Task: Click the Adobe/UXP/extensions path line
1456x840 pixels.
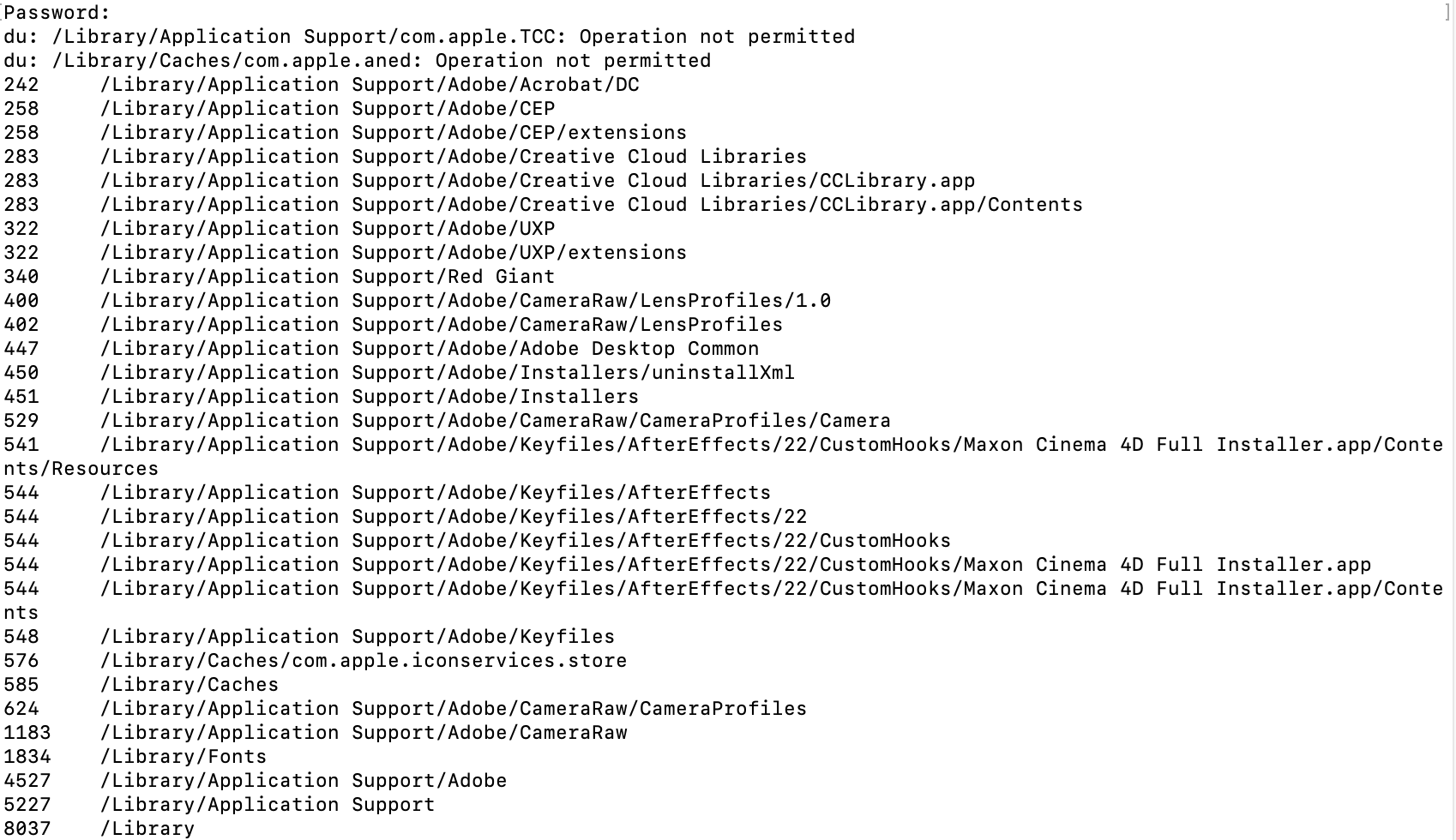Action: 393,253
